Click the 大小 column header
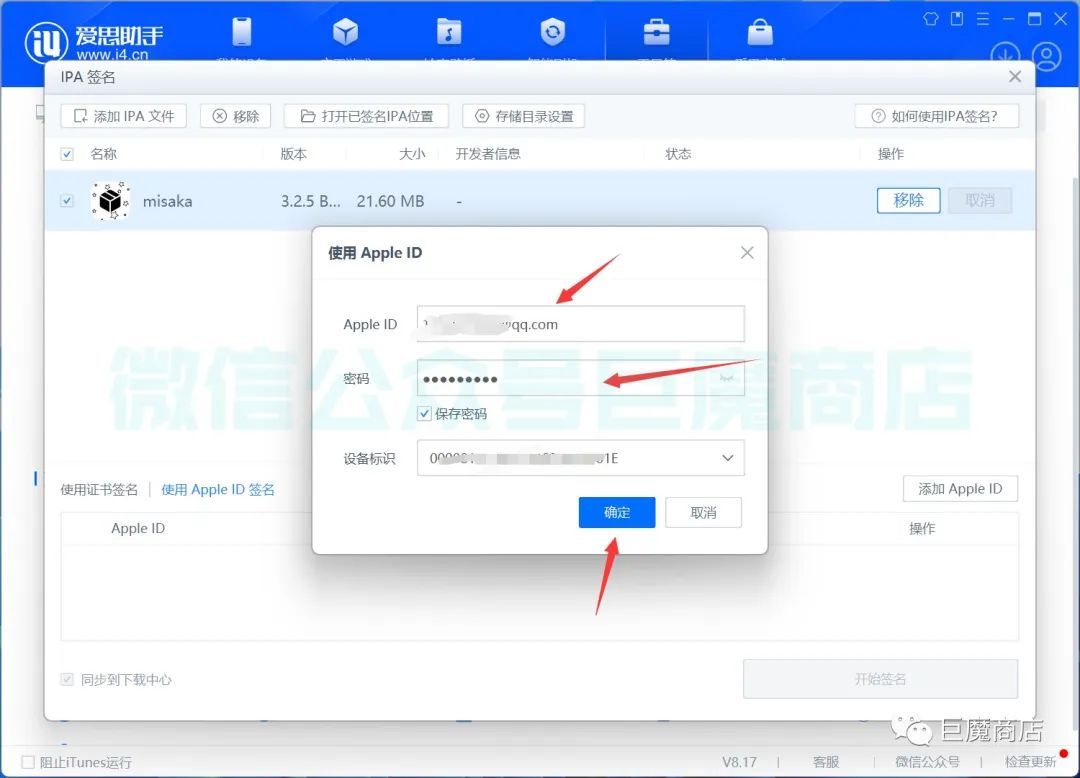This screenshot has height=778, width=1080. coord(412,154)
